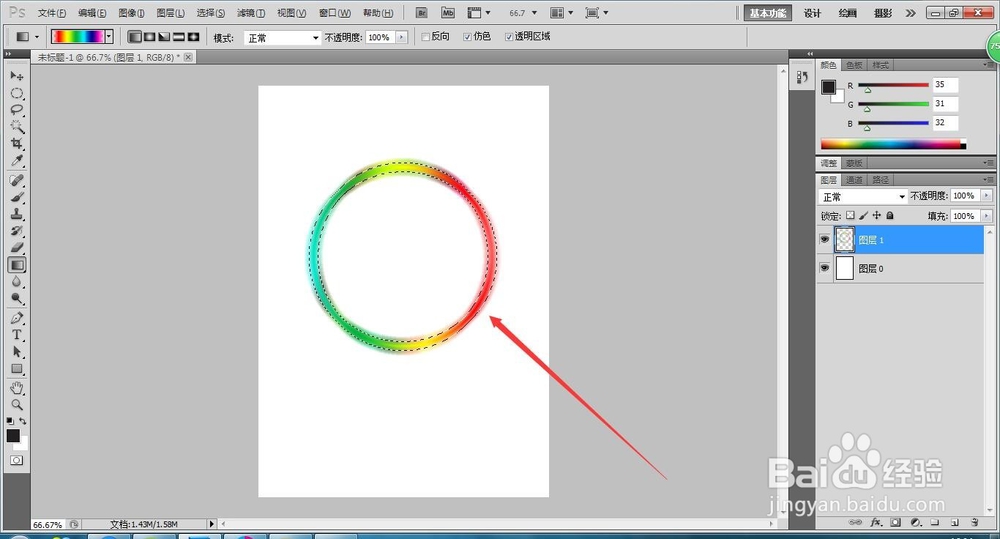Select the Eyedropper tool
Screen dimensions: 1000x539
click(17, 160)
